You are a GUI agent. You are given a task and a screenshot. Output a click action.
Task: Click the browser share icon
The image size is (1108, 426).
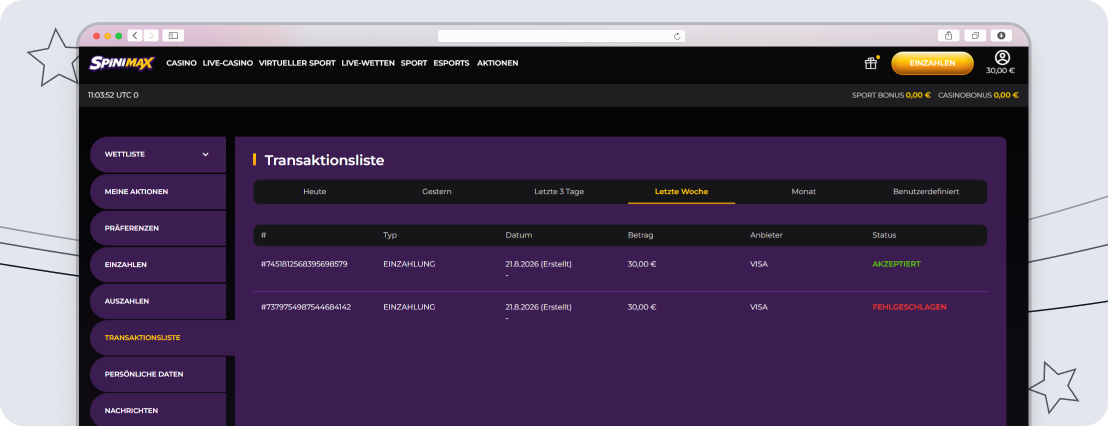pyautogui.click(x=948, y=35)
